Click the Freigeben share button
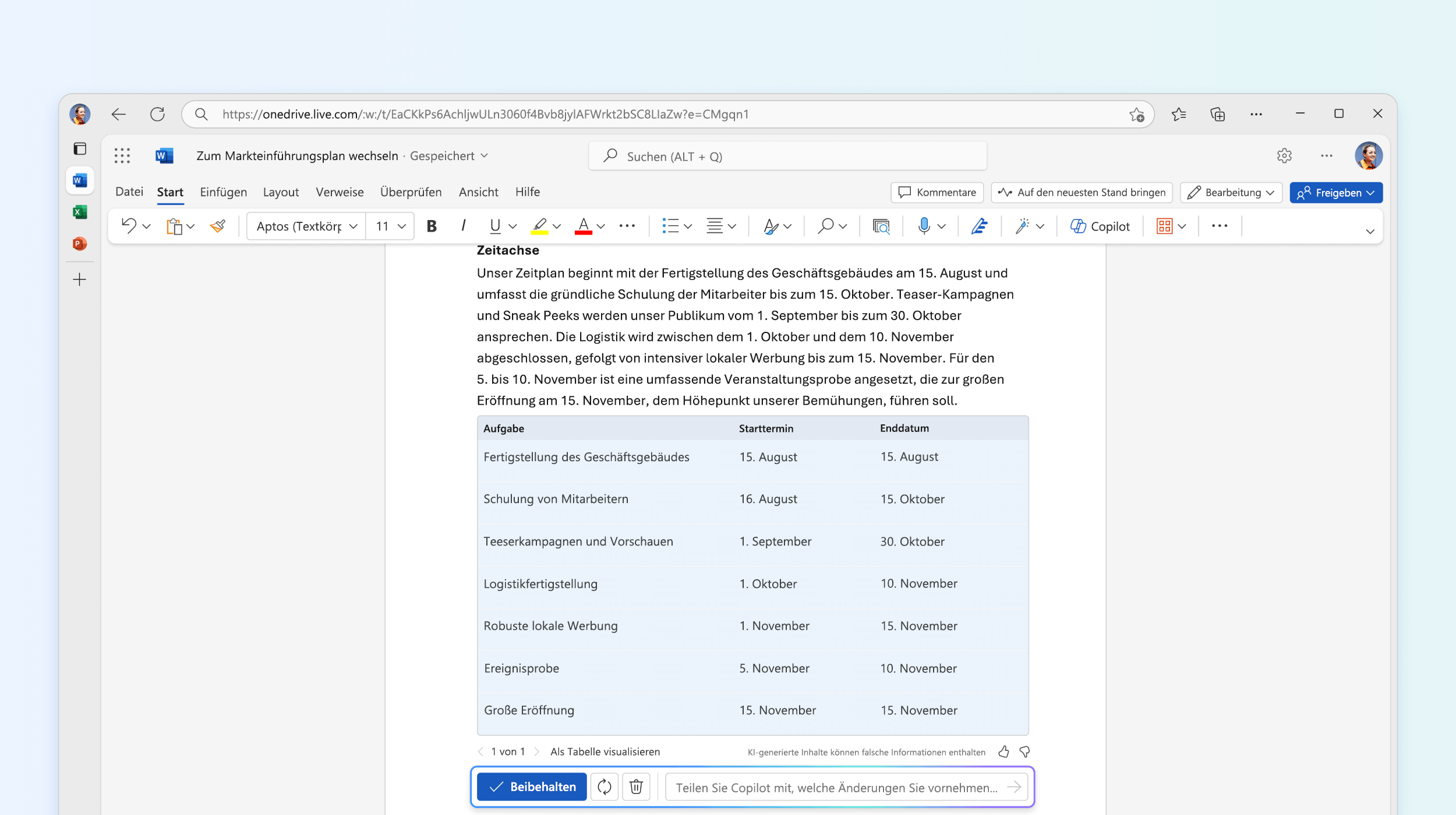 [1336, 193]
